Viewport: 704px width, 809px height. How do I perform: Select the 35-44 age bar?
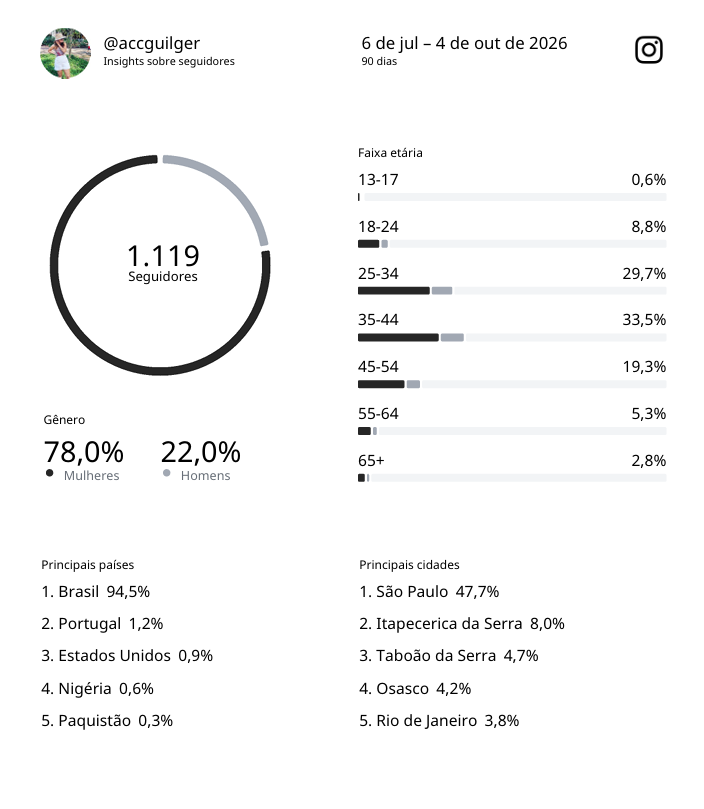click(x=512, y=337)
